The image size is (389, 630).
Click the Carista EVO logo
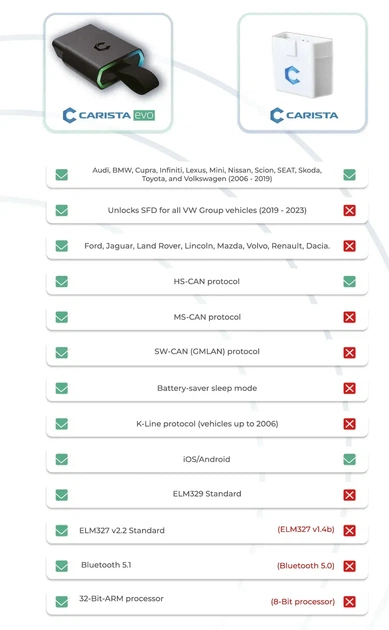pyautogui.click(x=109, y=115)
